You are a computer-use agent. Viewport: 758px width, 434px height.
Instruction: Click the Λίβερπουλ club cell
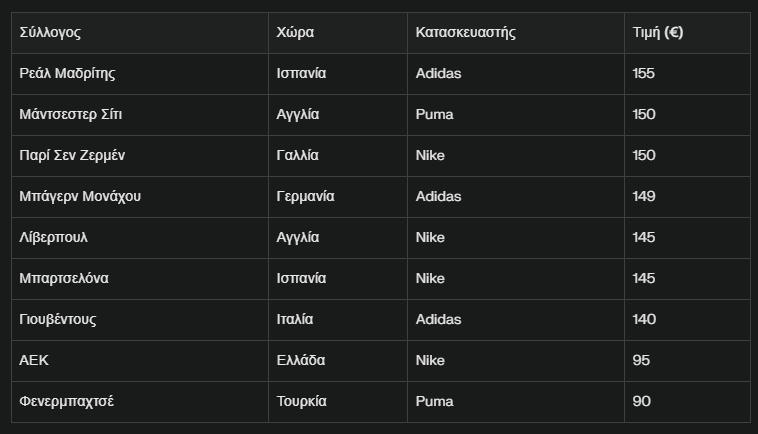pyautogui.click(x=53, y=237)
